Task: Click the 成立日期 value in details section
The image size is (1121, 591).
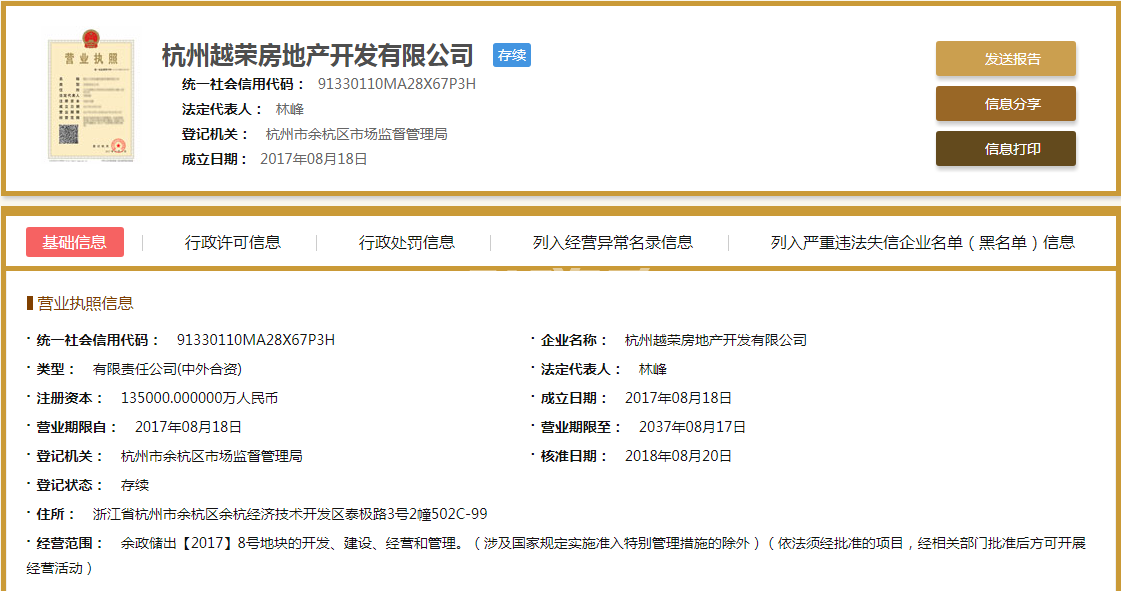Action: (678, 398)
